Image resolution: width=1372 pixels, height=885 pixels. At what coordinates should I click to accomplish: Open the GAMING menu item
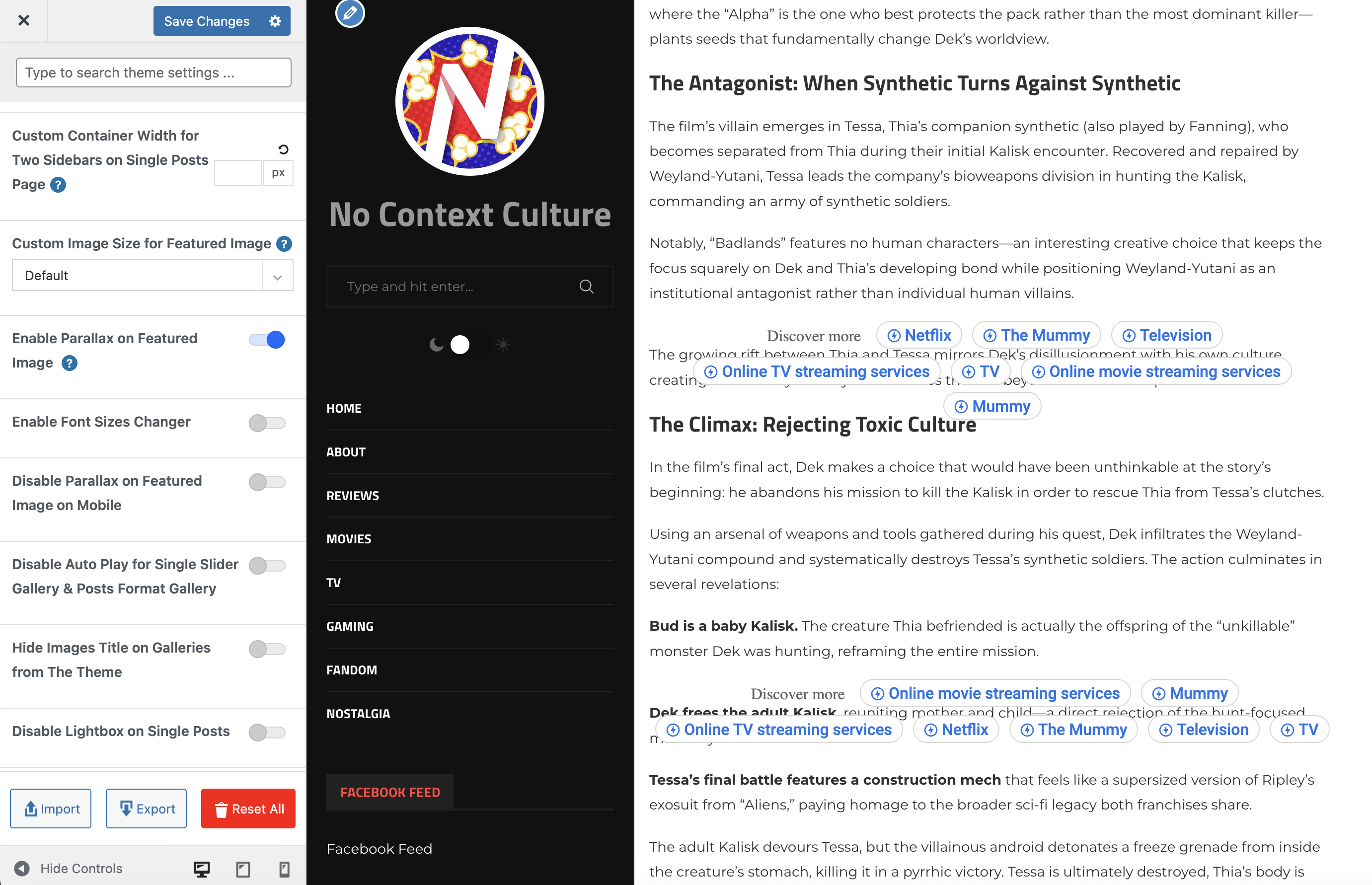coord(350,626)
